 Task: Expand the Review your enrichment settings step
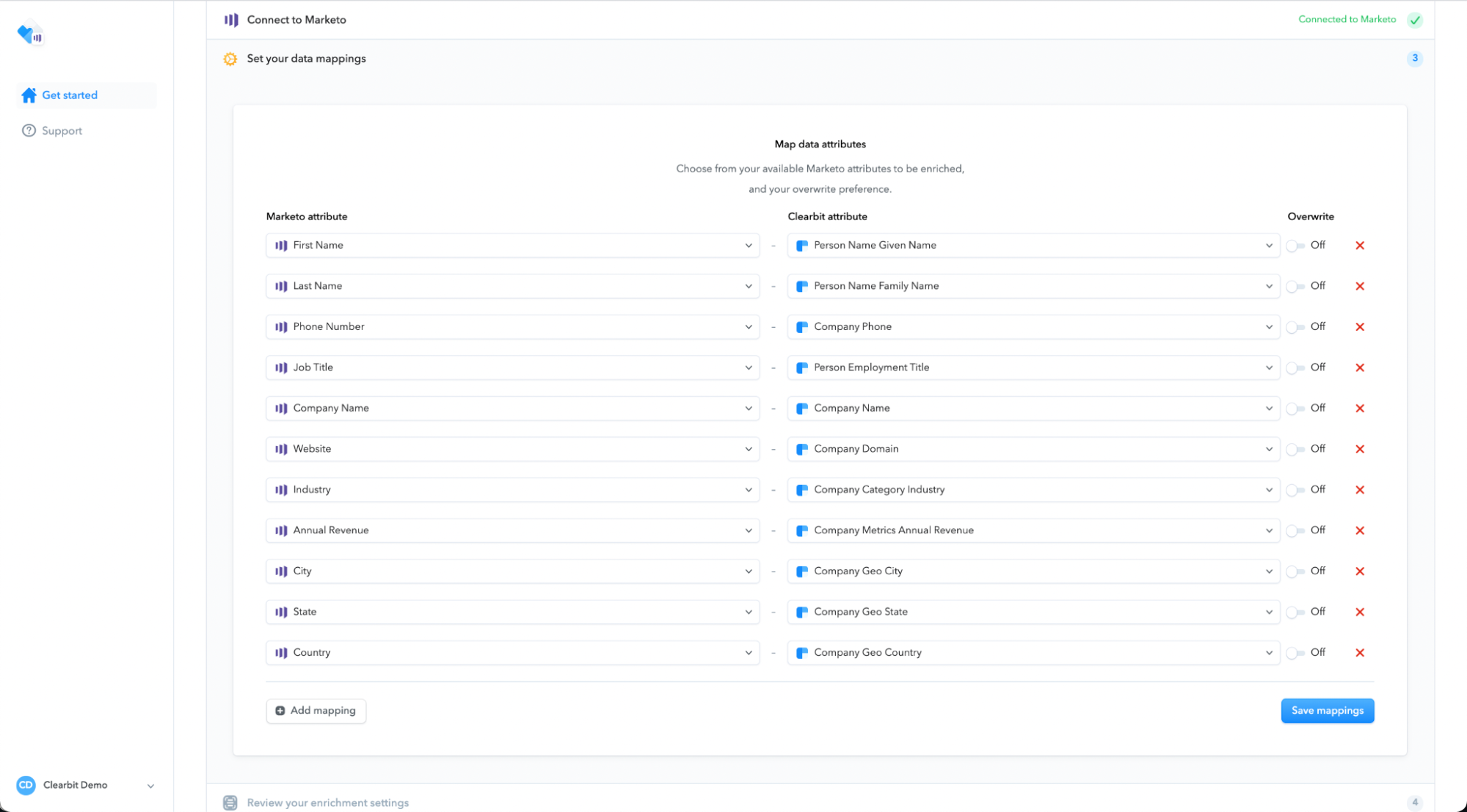coord(328,802)
